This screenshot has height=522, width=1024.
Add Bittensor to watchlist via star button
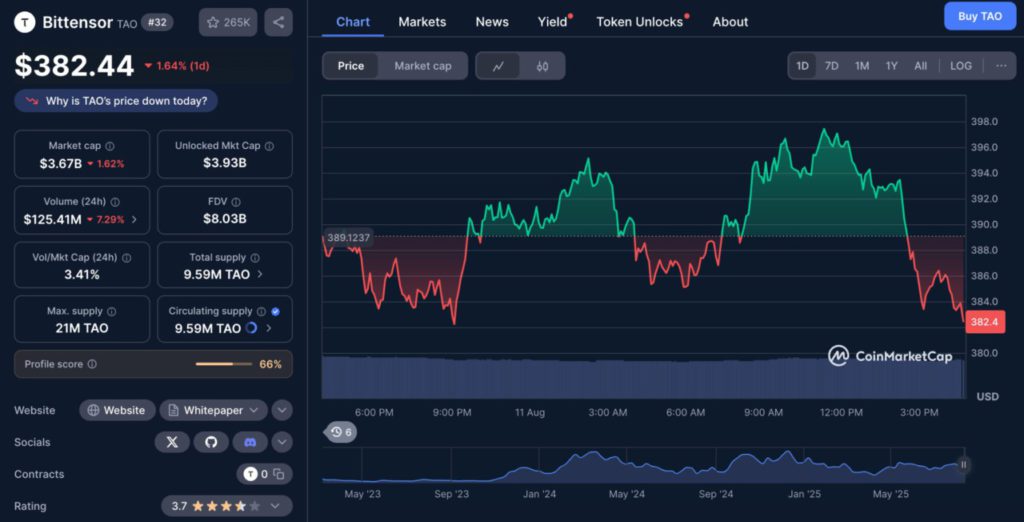[227, 22]
